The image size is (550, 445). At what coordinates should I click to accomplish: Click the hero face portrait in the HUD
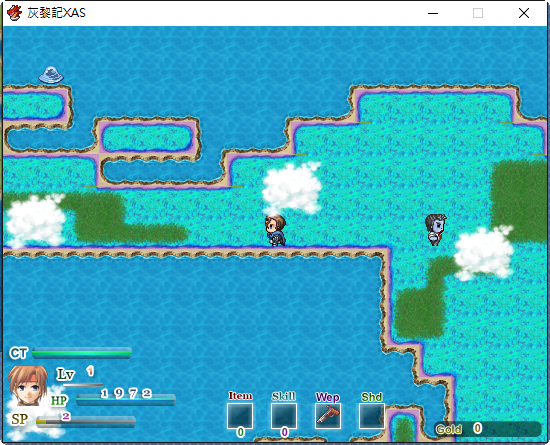28,386
